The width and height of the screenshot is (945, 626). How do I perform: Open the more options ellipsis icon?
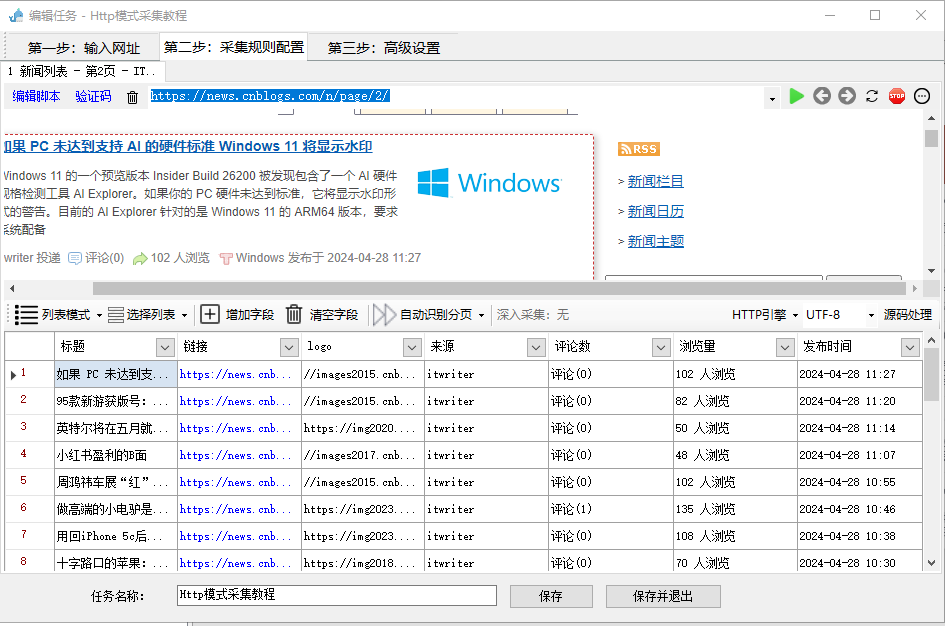(922, 96)
